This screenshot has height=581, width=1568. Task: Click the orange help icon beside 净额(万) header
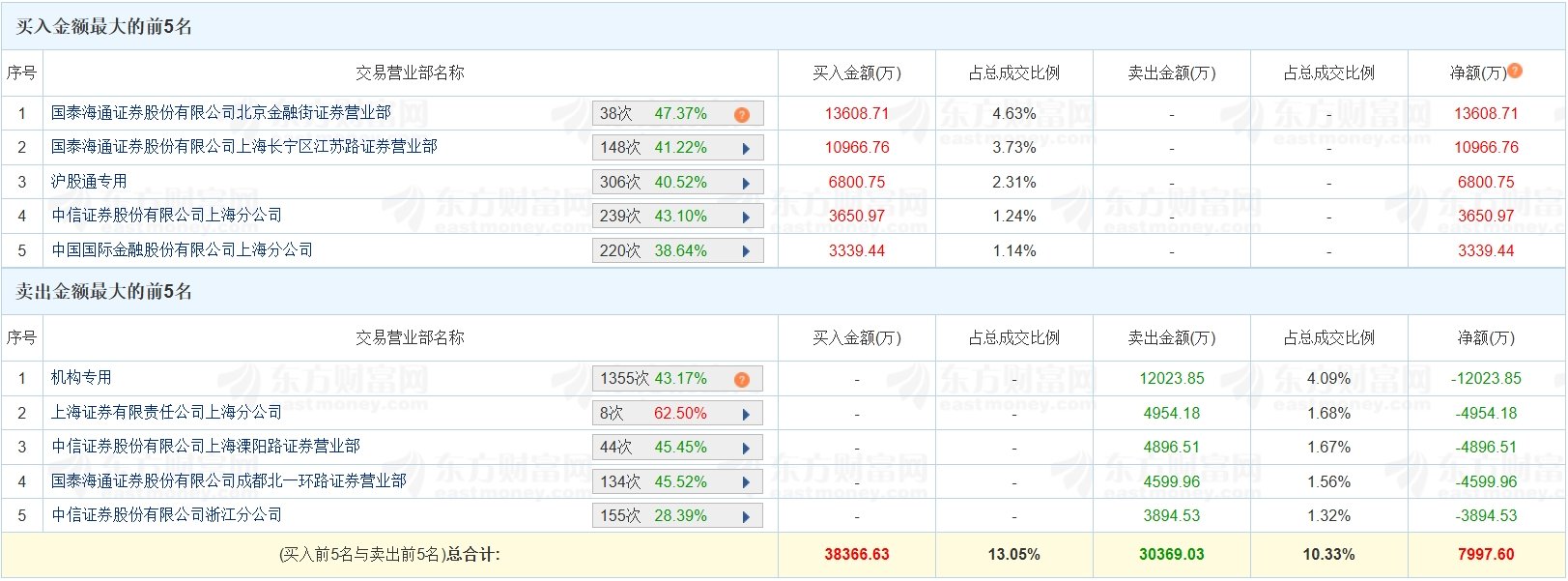tap(1515, 71)
